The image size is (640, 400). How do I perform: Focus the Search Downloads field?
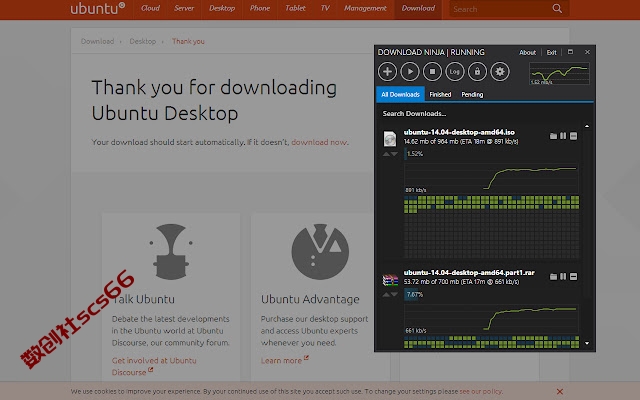[482, 113]
